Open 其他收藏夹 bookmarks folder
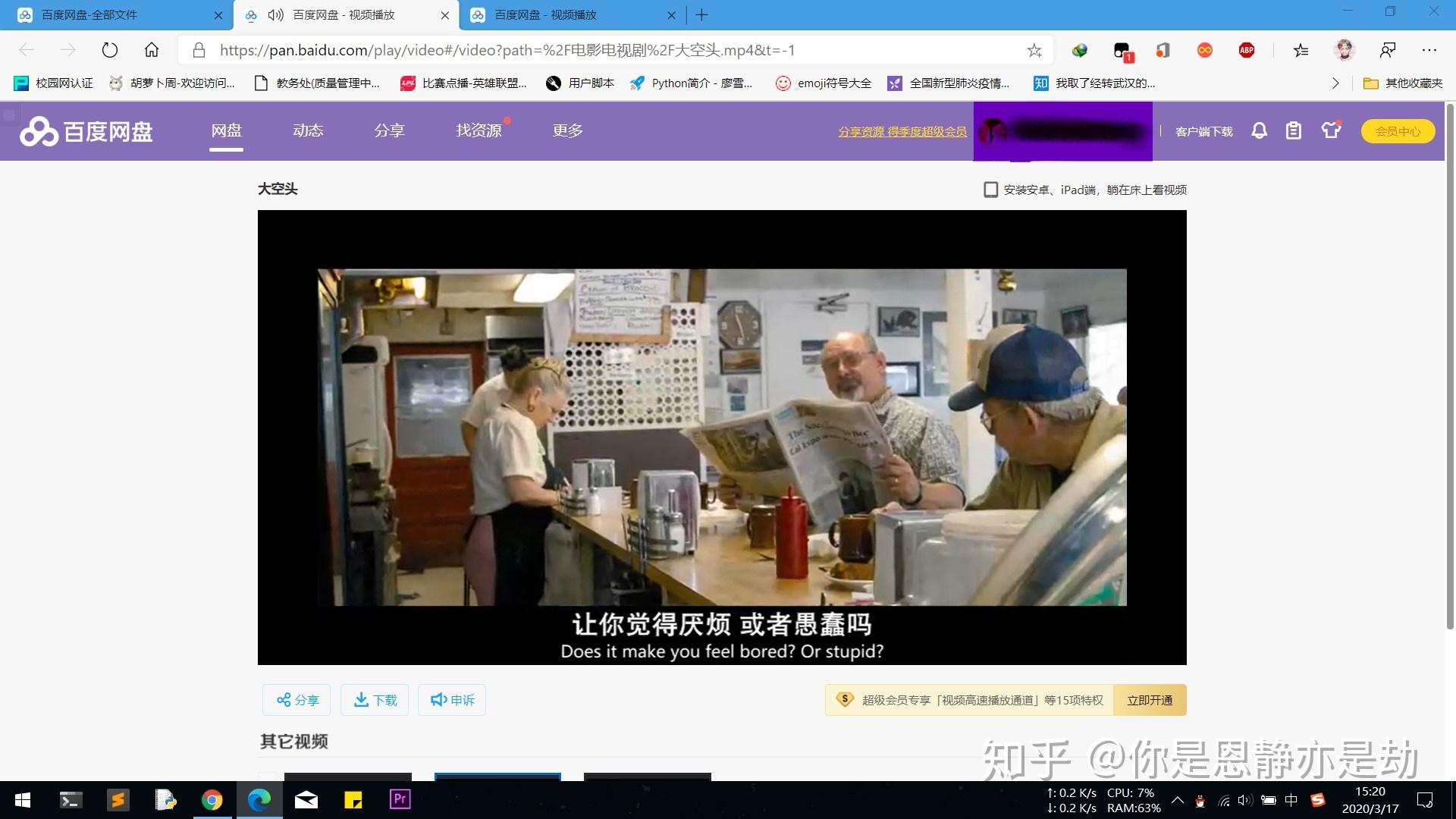Screen dimensions: 1456x819 tap(1403, 83)
